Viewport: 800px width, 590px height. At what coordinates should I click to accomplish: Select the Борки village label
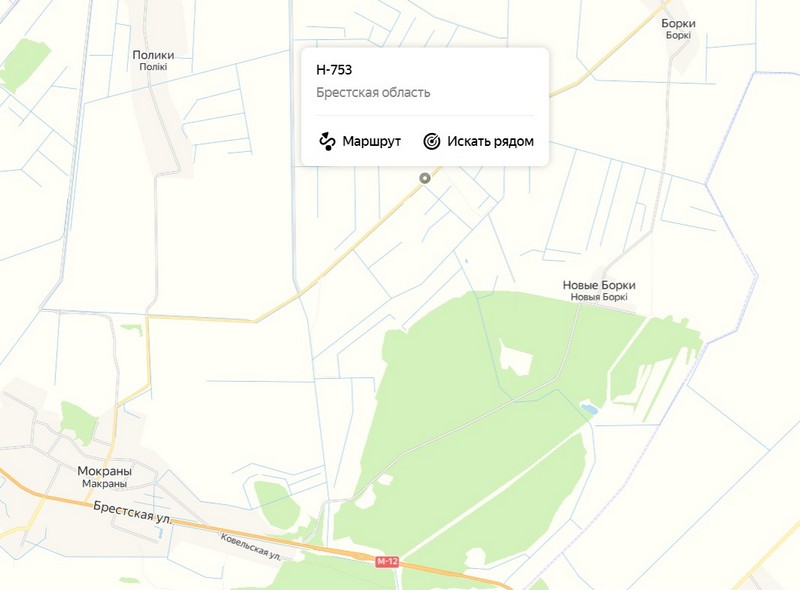click(x=678, y=23)
